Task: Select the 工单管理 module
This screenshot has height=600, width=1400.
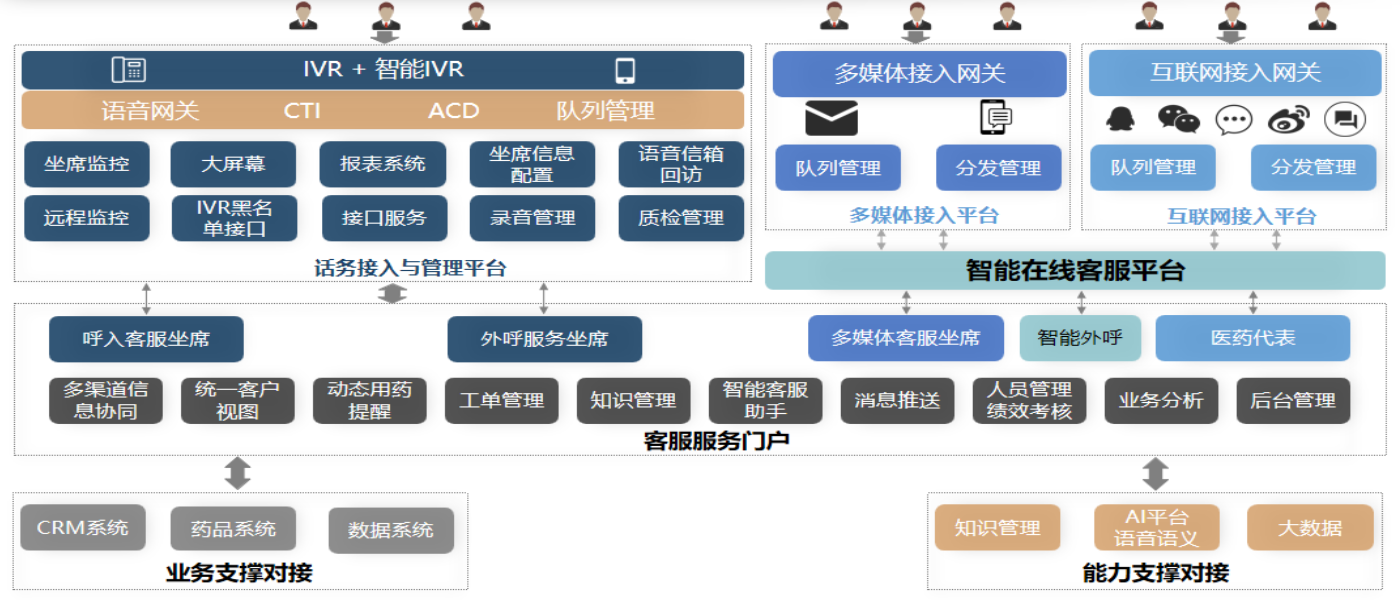Action: click(501, 401)
